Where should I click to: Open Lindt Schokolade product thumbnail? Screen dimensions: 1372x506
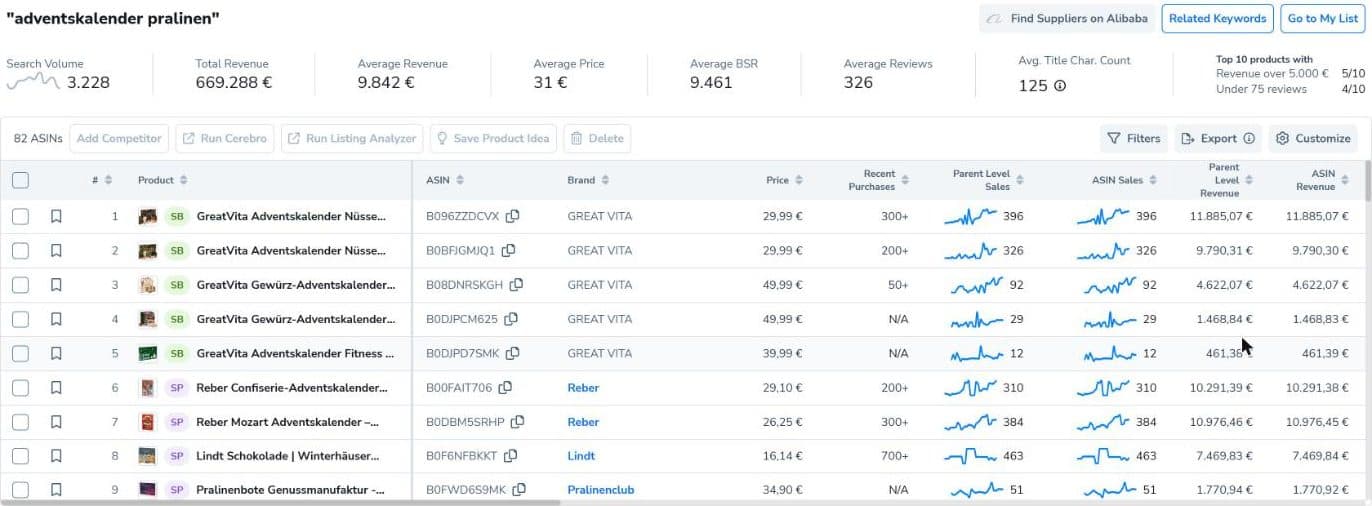click(148, 456)
